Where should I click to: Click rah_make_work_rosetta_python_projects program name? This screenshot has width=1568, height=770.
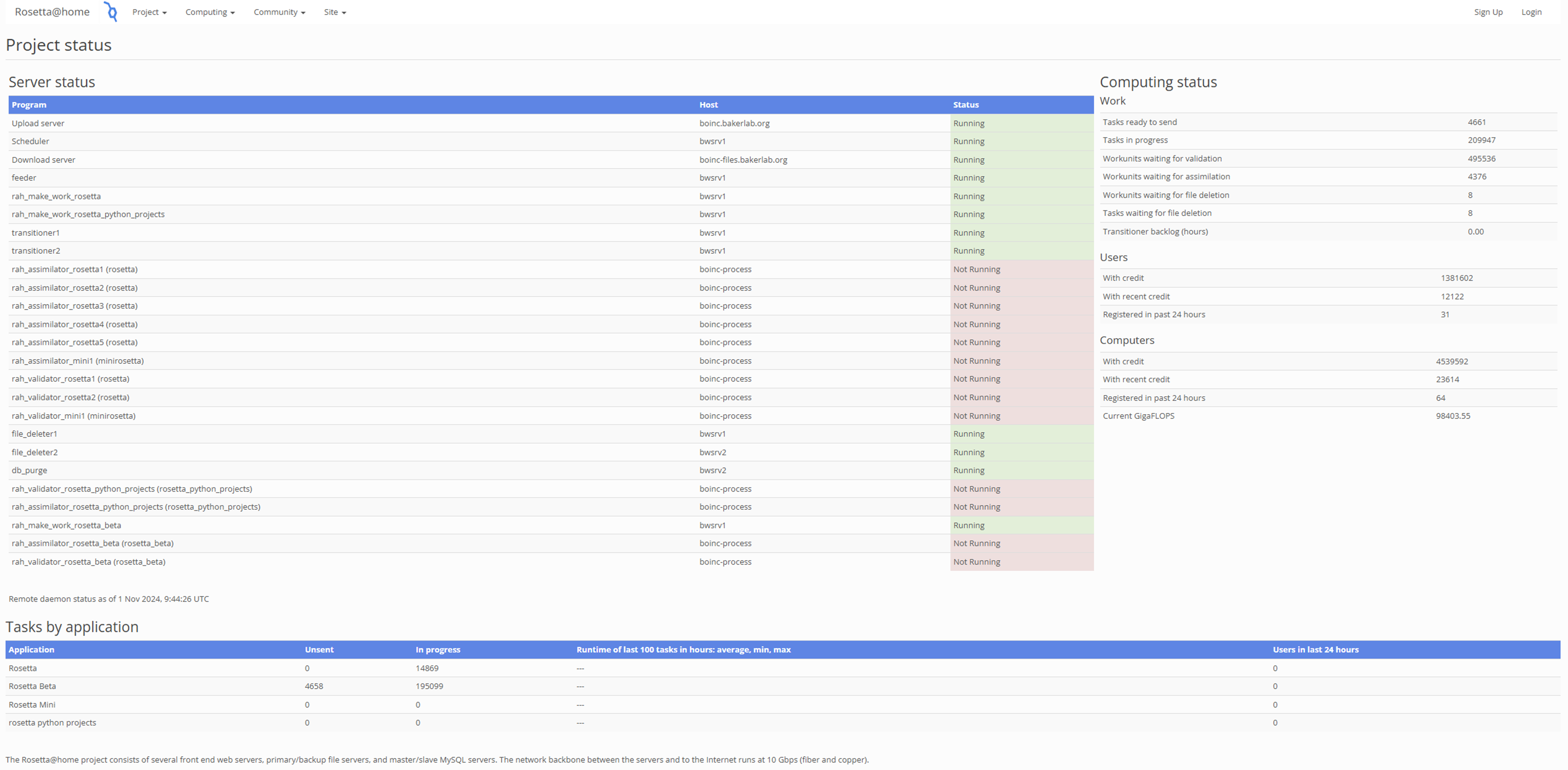coord(88,214)
